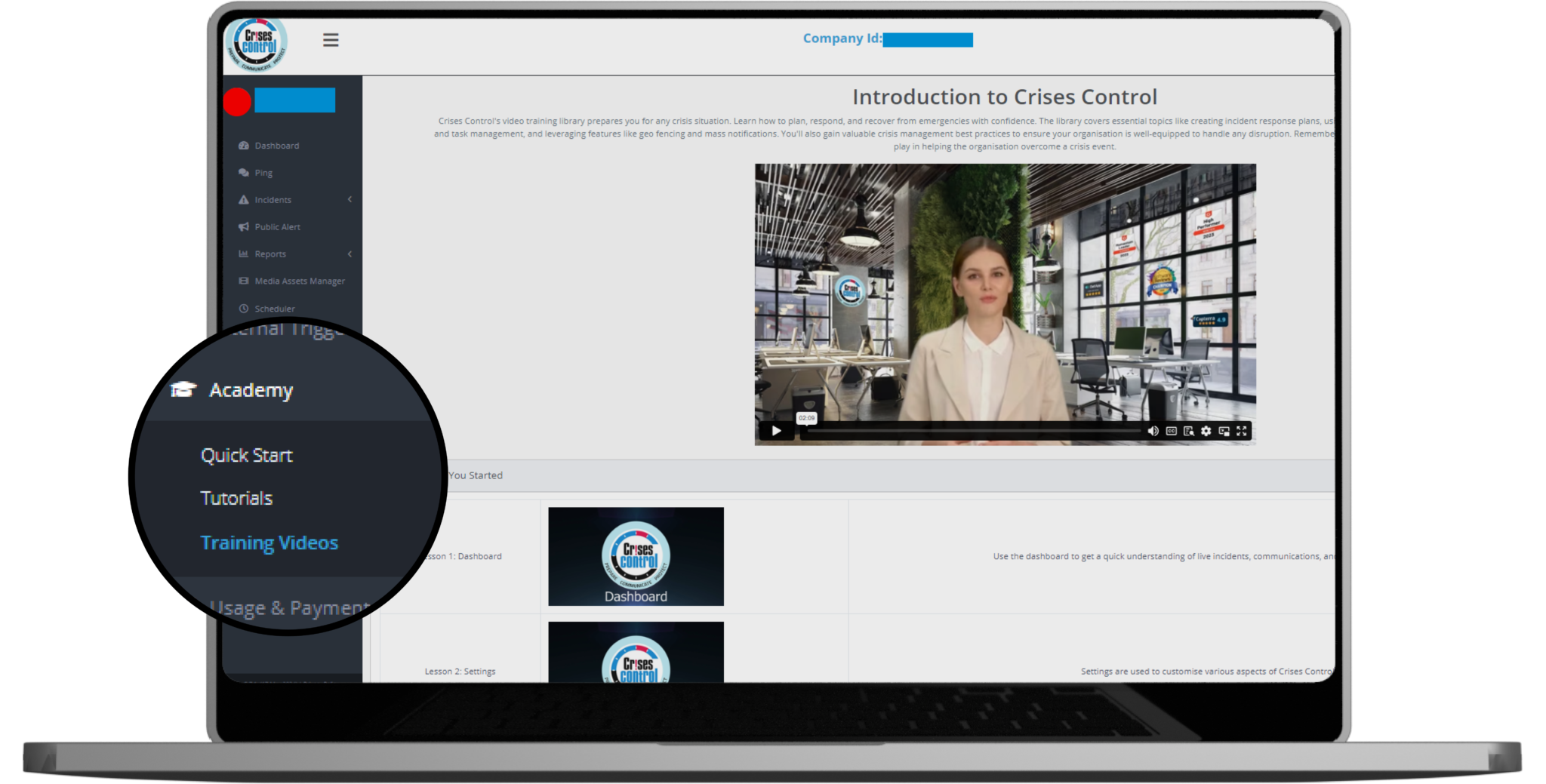Click the Crises Control logo
The image size is (1546, 784).
click(x=257, y=44)
